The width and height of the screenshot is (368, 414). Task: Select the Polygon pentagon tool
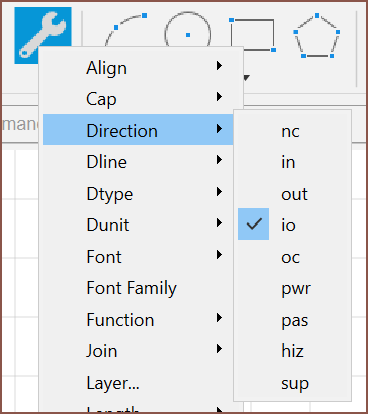pos(317,36)
